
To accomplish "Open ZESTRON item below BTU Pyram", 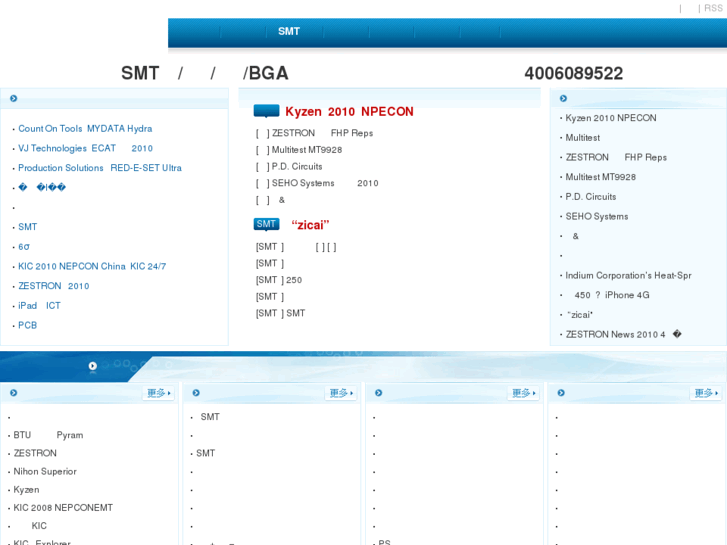I will click(35, 453).
